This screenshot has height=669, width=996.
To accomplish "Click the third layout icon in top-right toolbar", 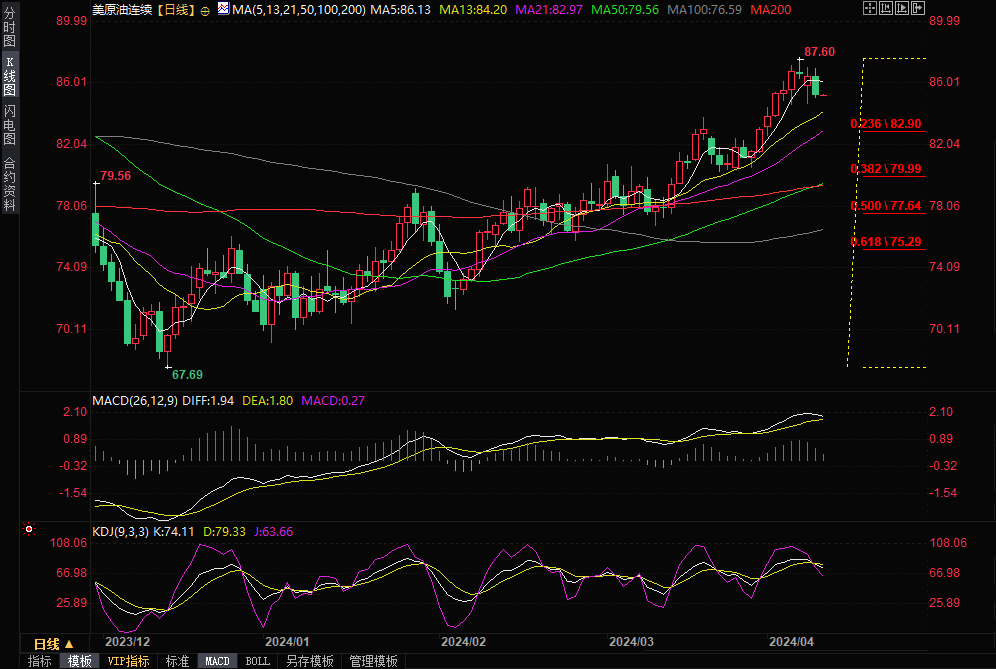I will tap(901, 9).
